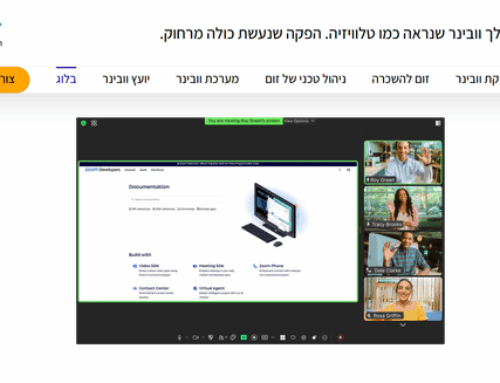
Task: Open the Participants panel icon
Action: [x=221, y=338]
